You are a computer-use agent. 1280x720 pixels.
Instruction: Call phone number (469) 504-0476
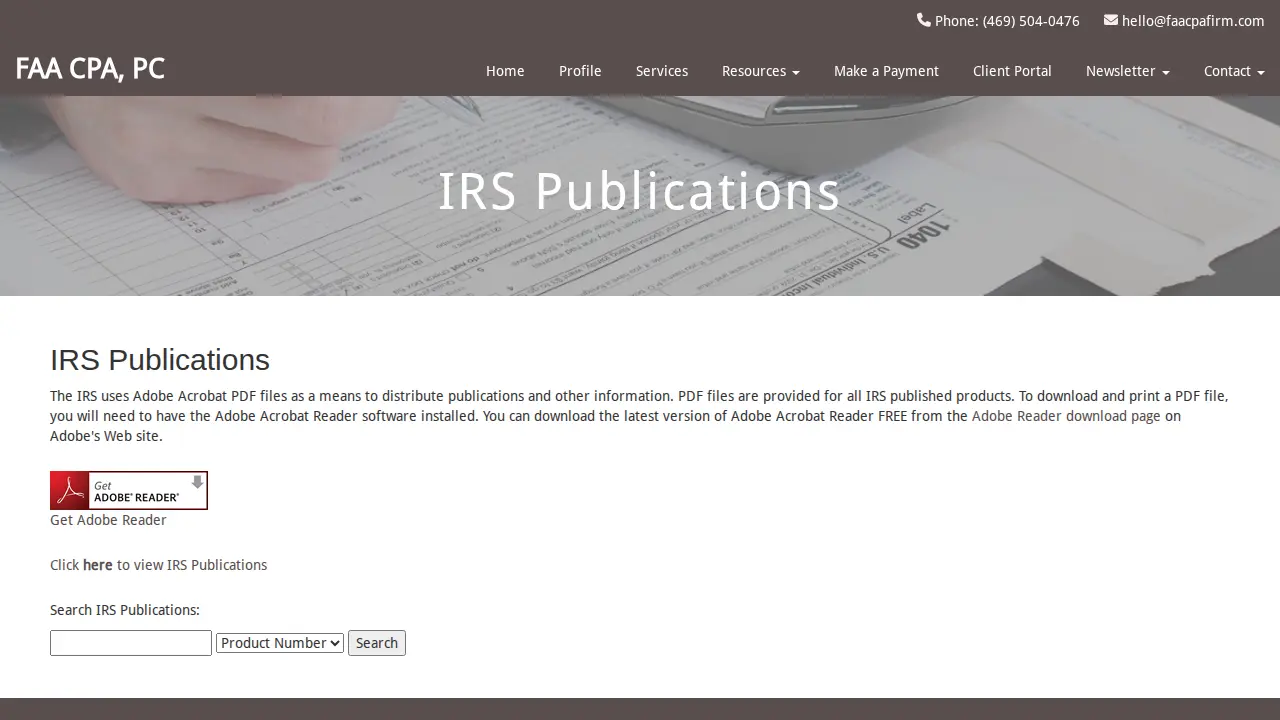[x=1031, y=21]
